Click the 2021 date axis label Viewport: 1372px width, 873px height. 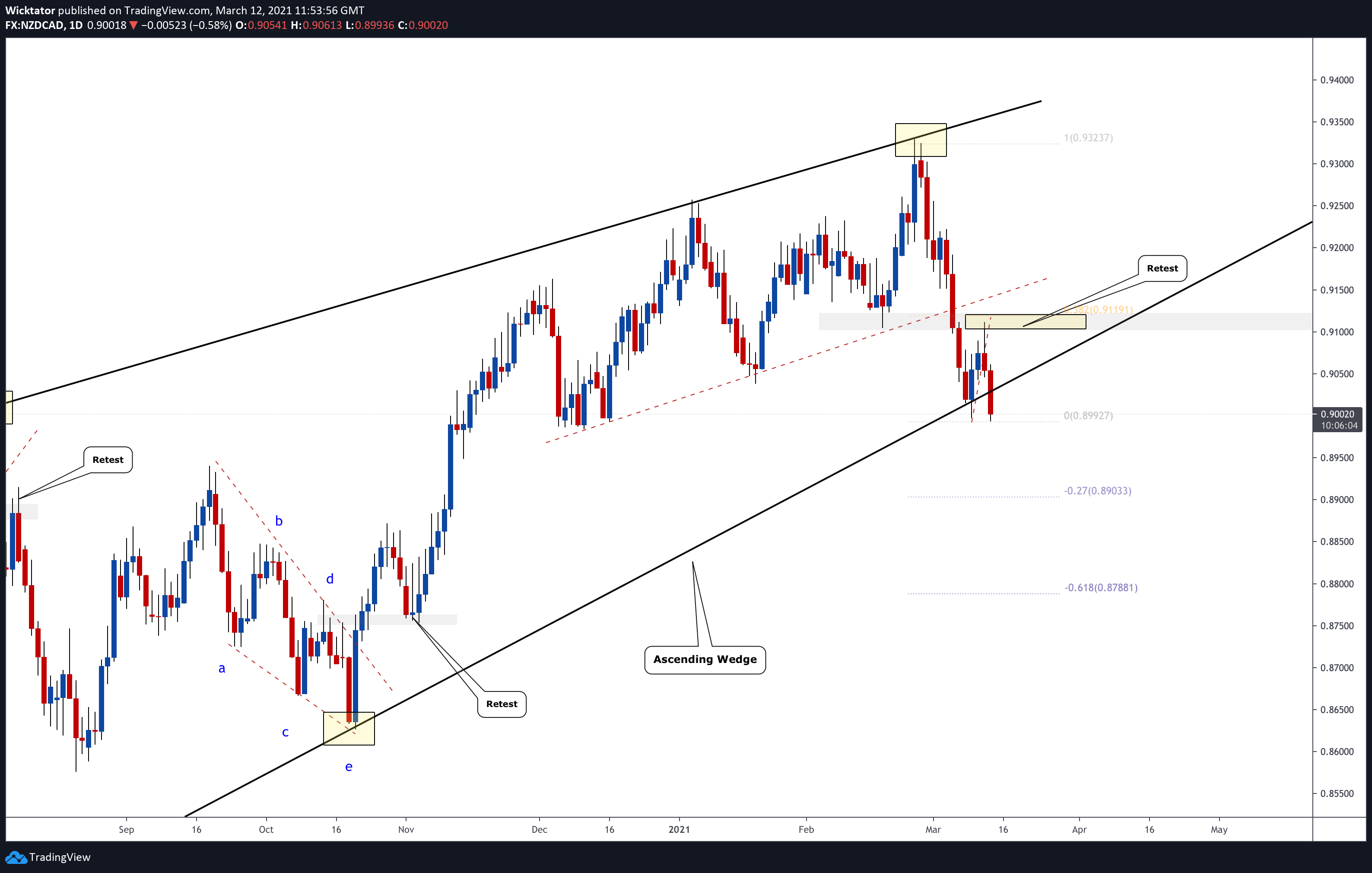[x=679, y=829]
